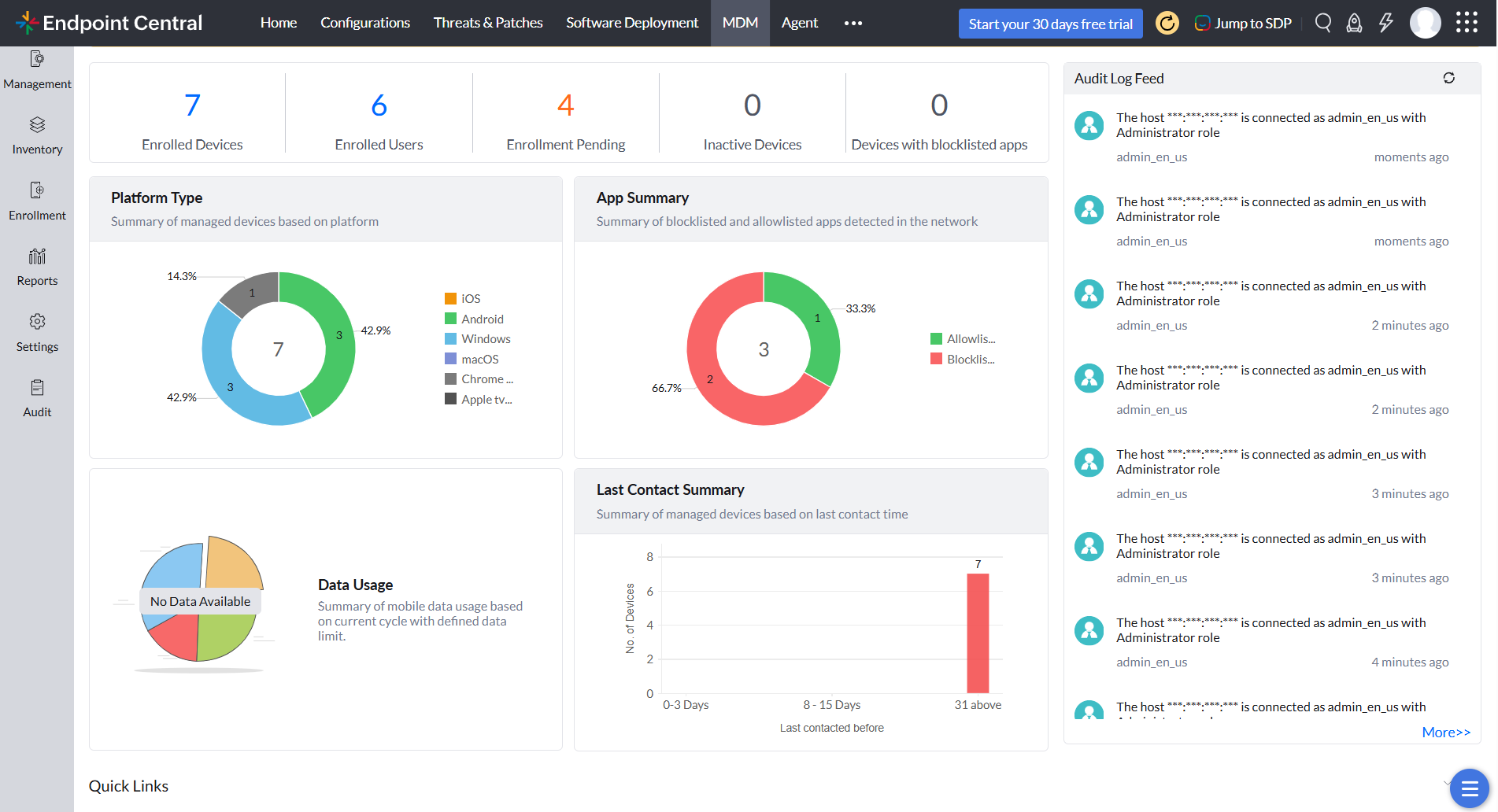The width and height of the screenshot is (1498, 812).
Task: Refresh the Audit Log Feed
Action: coord(1448,78)
